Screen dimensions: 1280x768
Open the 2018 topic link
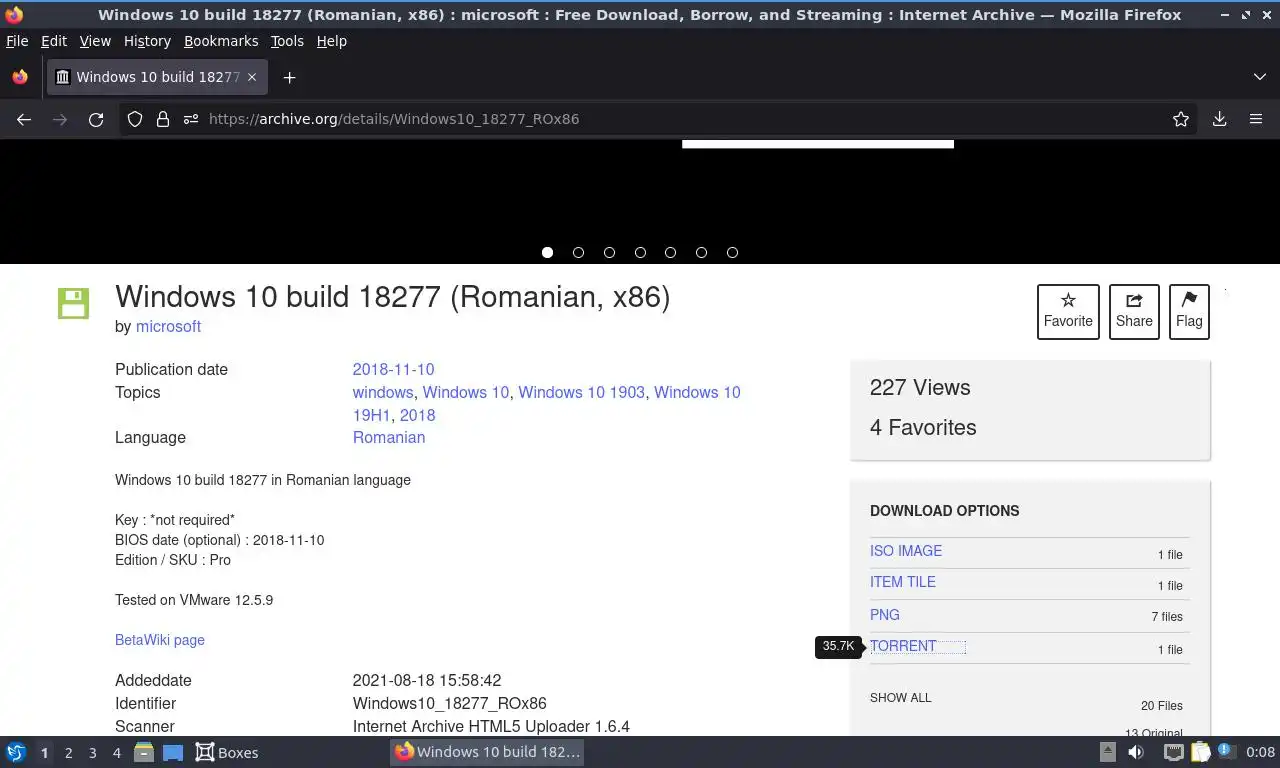coord(417,415)
